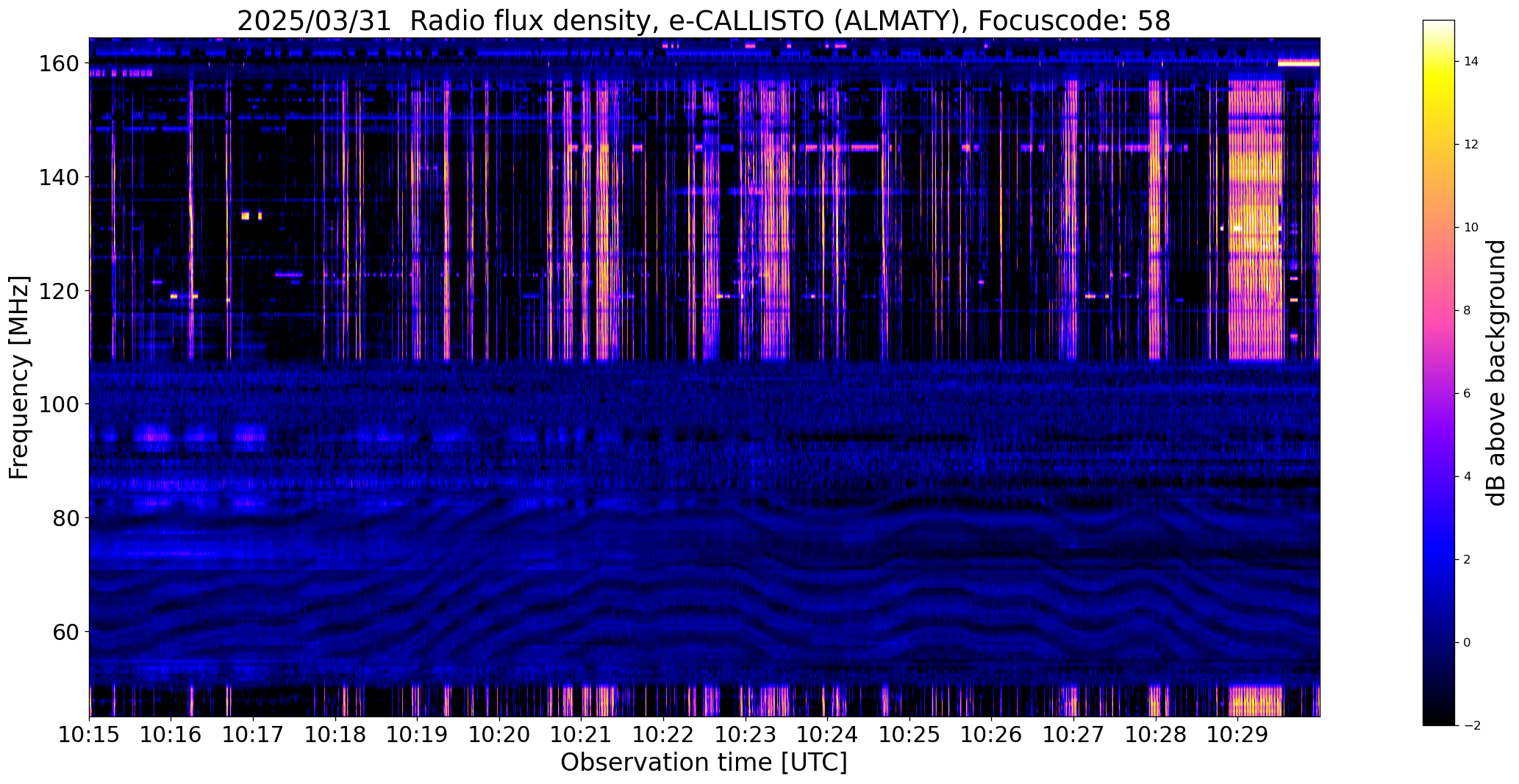Click the colorbar tick value −2
This screenshot has width=1519, height=784.
tap(1471, 726)
